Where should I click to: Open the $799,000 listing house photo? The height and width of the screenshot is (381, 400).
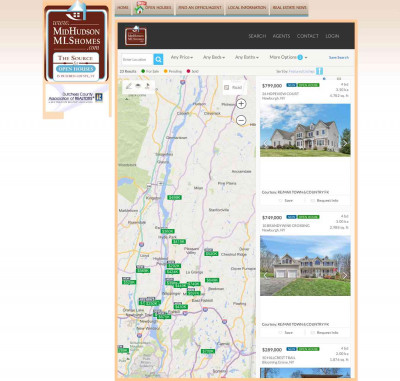point(305,130)
